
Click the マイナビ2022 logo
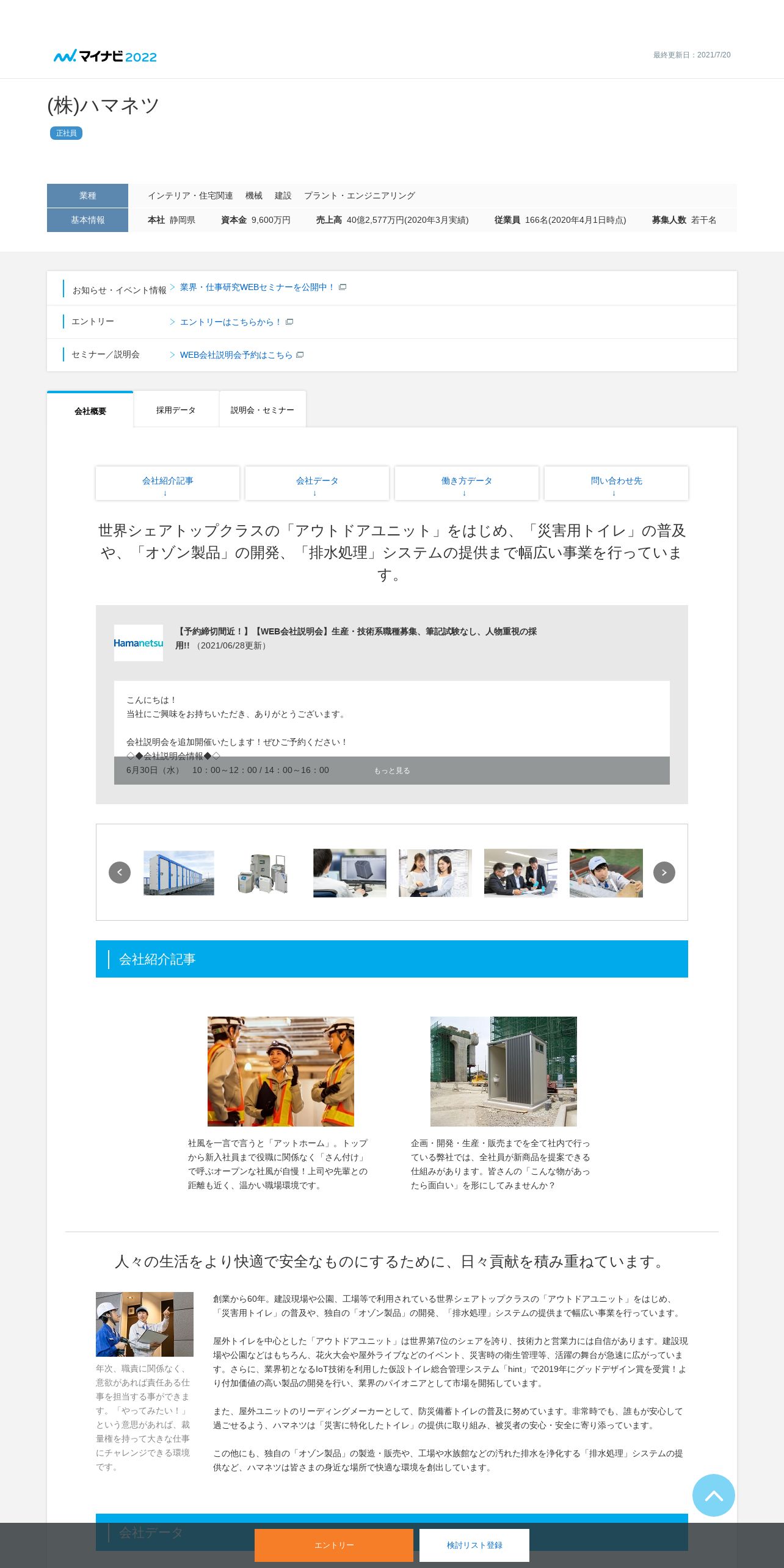[105, 56]
